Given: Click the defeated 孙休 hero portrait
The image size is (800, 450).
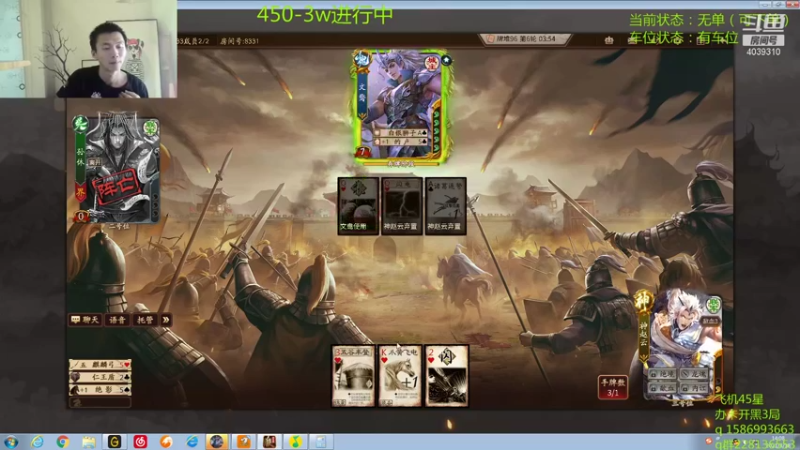Looking at the screenshot, I should (117, 169).
